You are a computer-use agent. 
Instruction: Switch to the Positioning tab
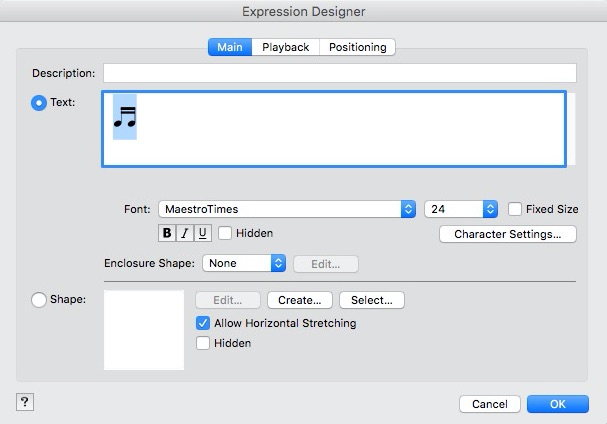click(x=358, y=47)
